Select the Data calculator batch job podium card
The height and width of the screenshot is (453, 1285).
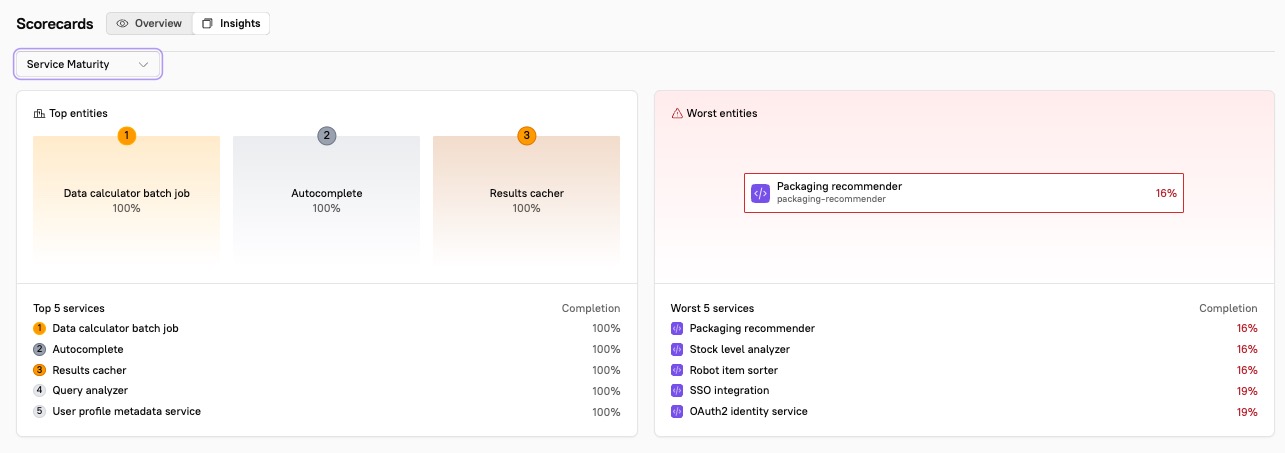(x=126, y=200)
